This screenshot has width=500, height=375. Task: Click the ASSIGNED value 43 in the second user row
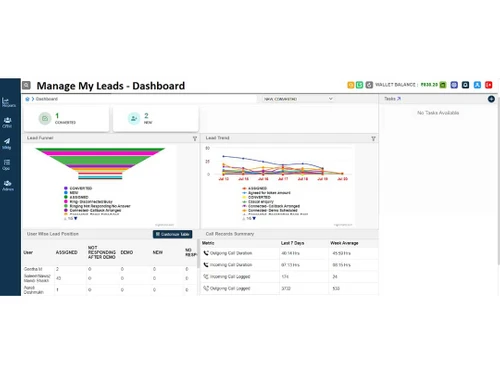click(59, 278)
